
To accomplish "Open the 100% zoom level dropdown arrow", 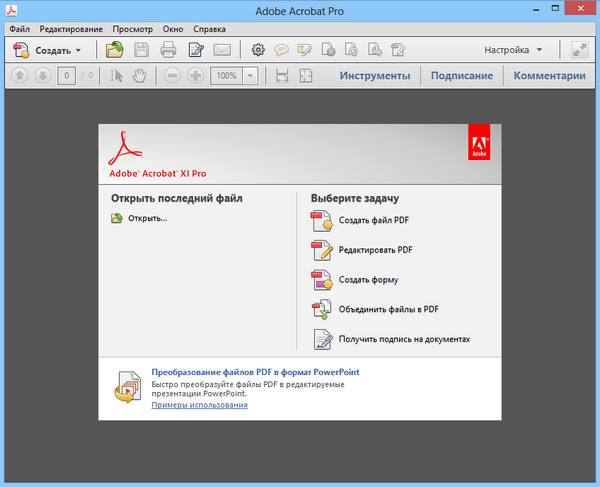I will point(249,76).
